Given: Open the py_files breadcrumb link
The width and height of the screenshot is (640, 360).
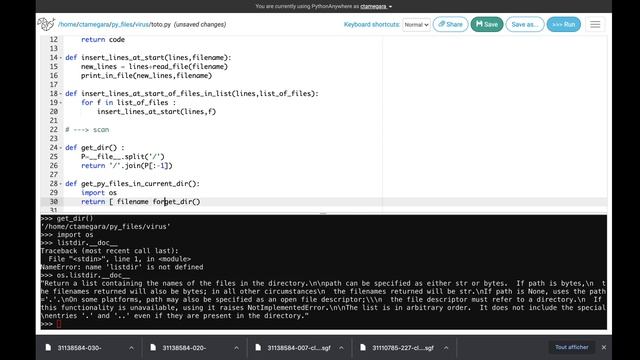Looking at the screenshot, I should [122, 24].
